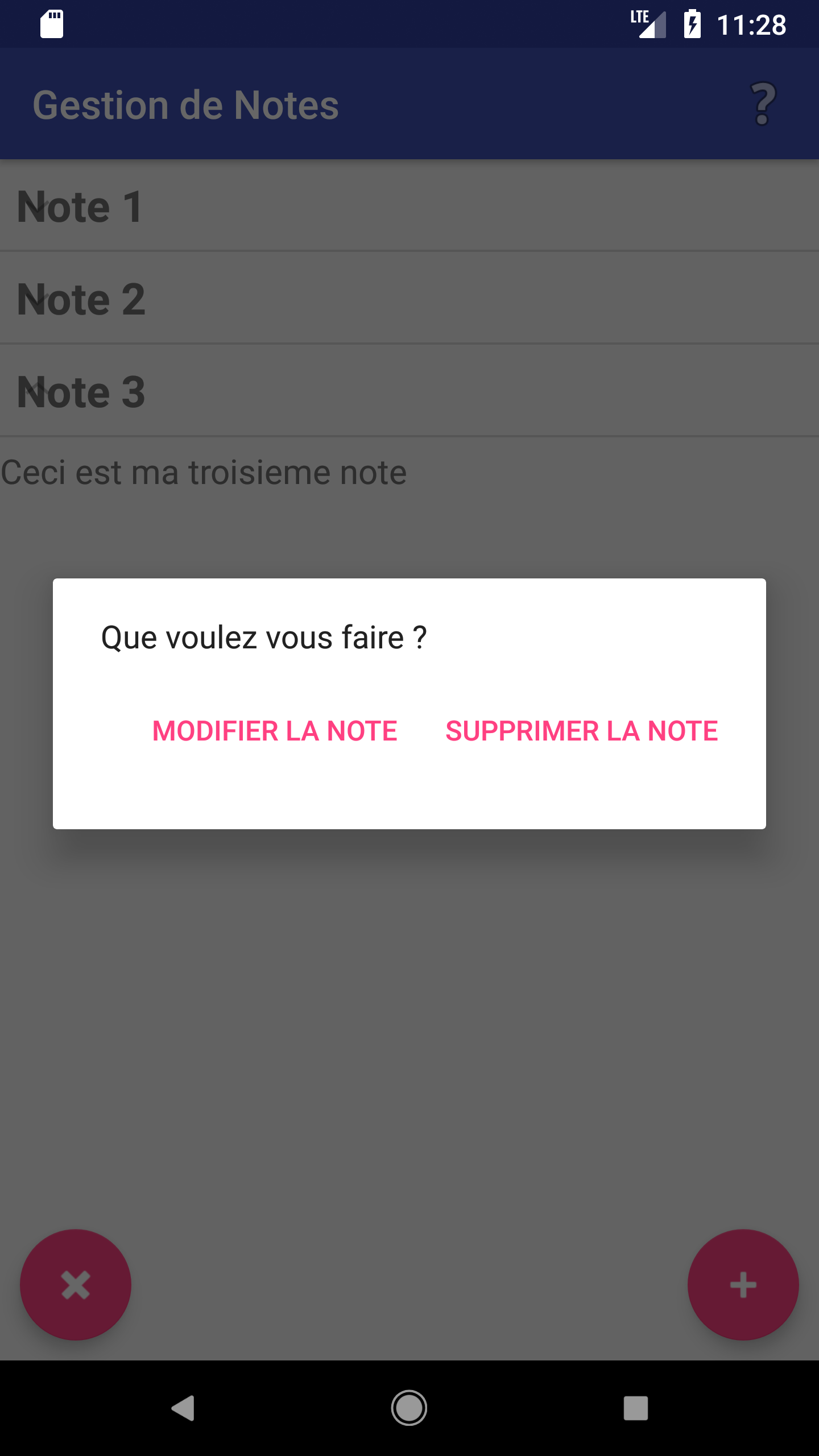This screenshot has height=1456, width=819.
Task: Tap the battery charging status icon
Action: (x=692, y=24)
